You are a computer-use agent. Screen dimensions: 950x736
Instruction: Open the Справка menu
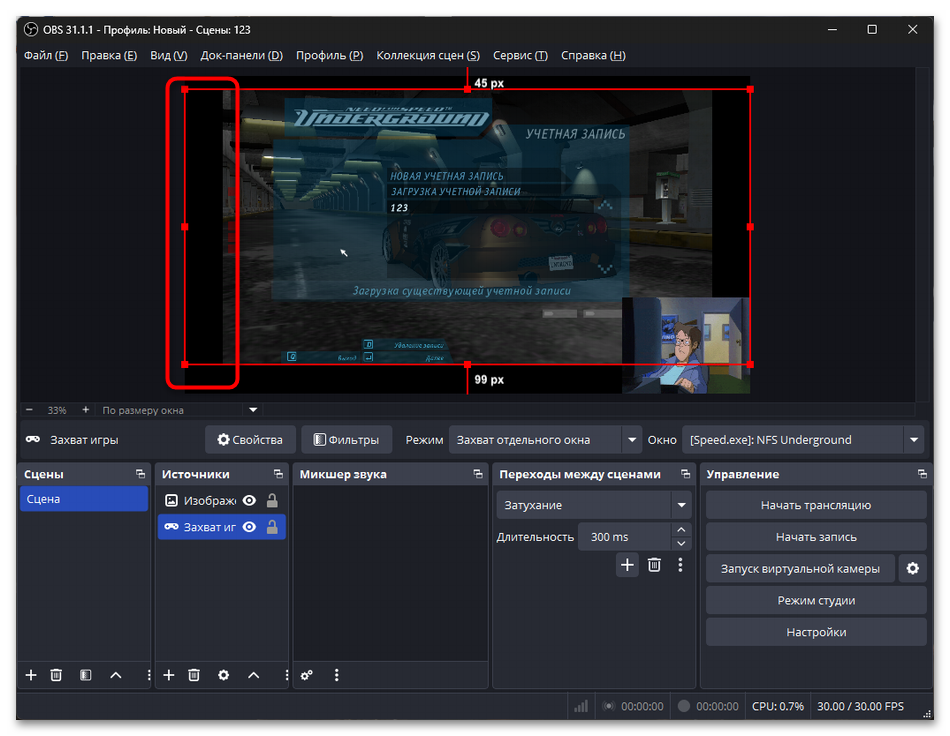tap(593, 55)
